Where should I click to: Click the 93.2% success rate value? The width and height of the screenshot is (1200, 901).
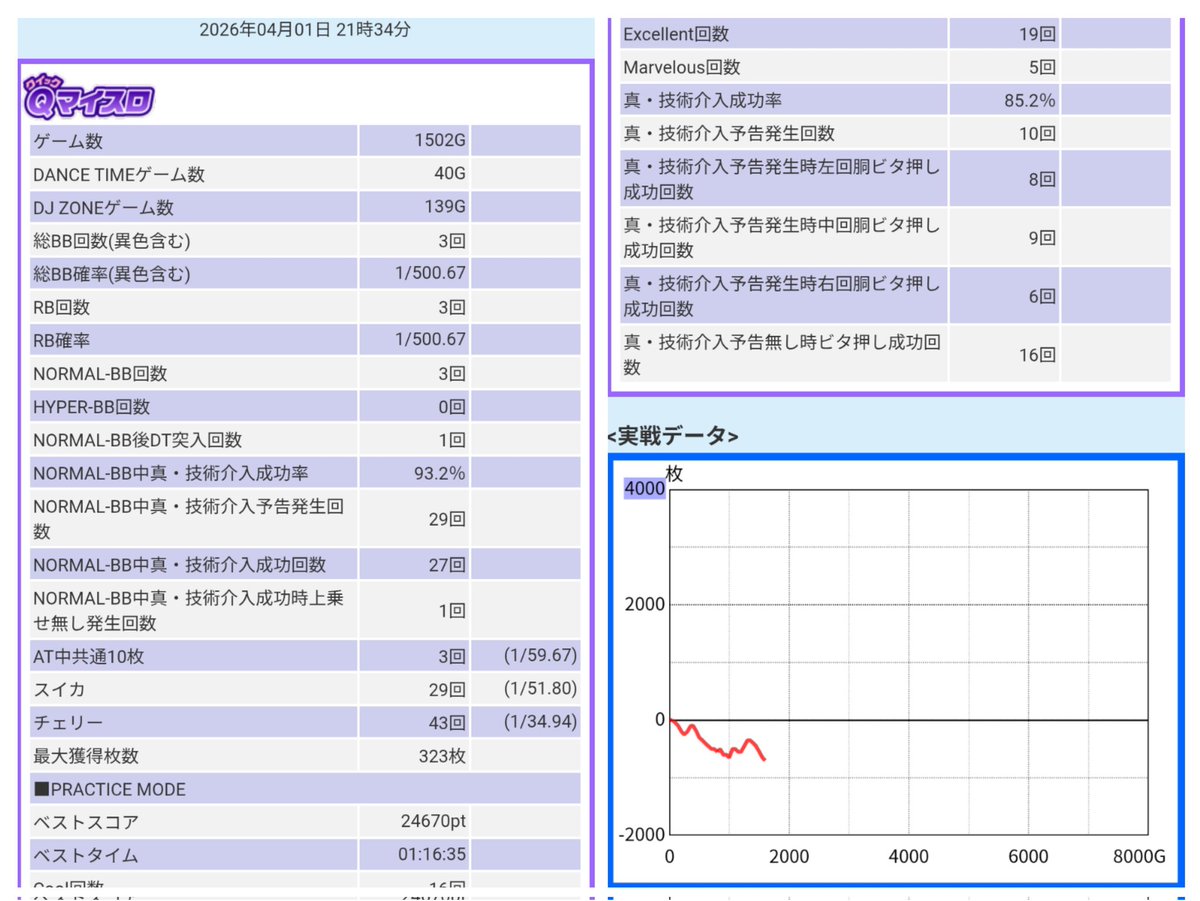pyautogui.click(x=440, y=473)
